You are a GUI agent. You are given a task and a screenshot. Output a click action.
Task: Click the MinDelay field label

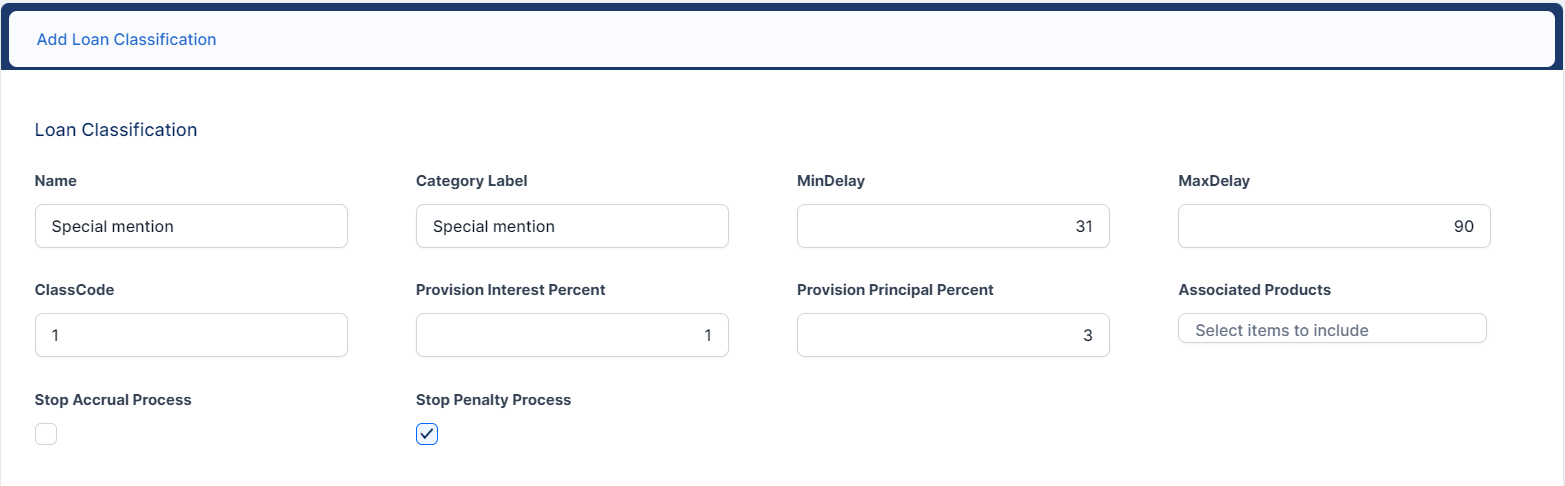(x=830, y=181)
